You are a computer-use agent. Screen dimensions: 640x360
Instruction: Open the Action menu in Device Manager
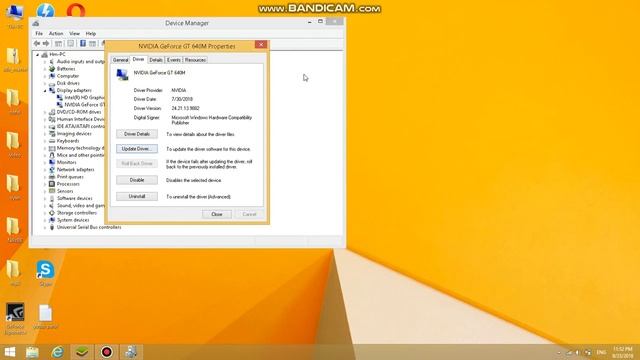coord(56,33)
